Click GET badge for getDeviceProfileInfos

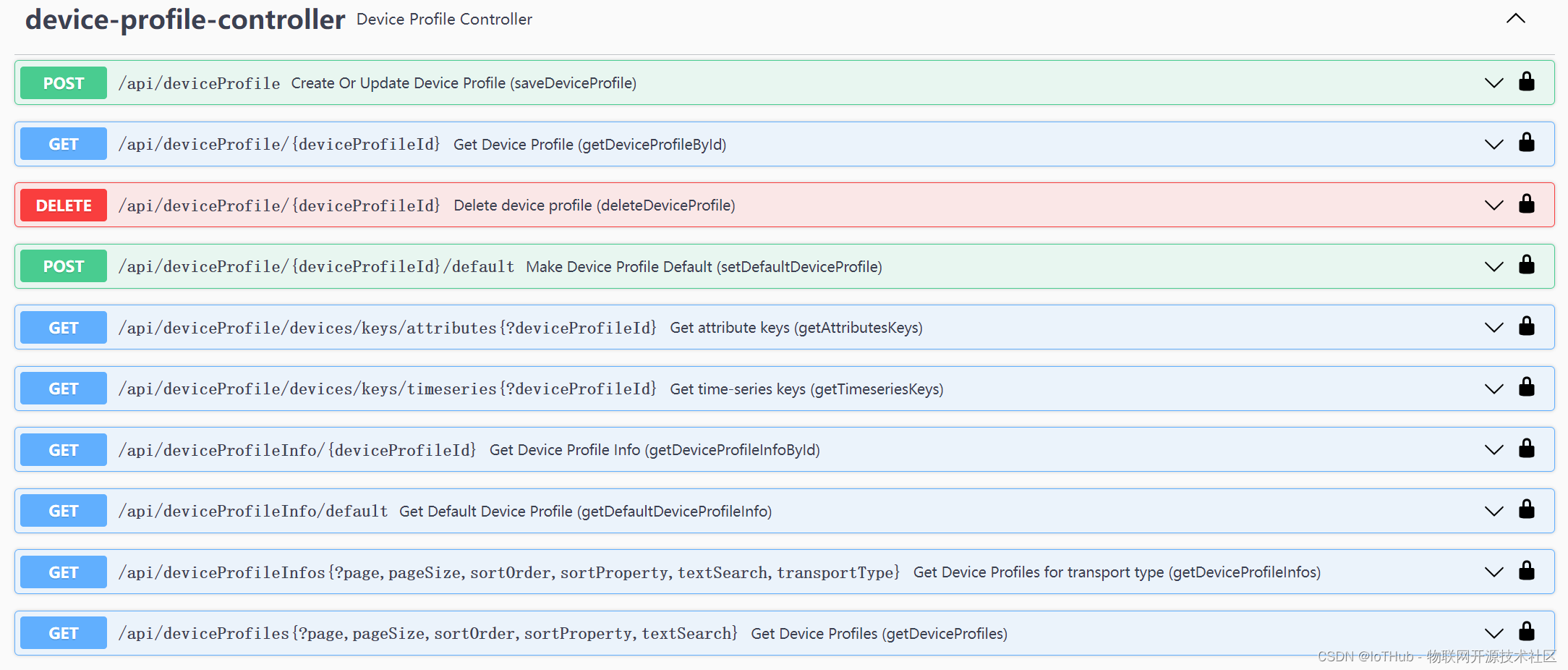(x=64, y=572)
